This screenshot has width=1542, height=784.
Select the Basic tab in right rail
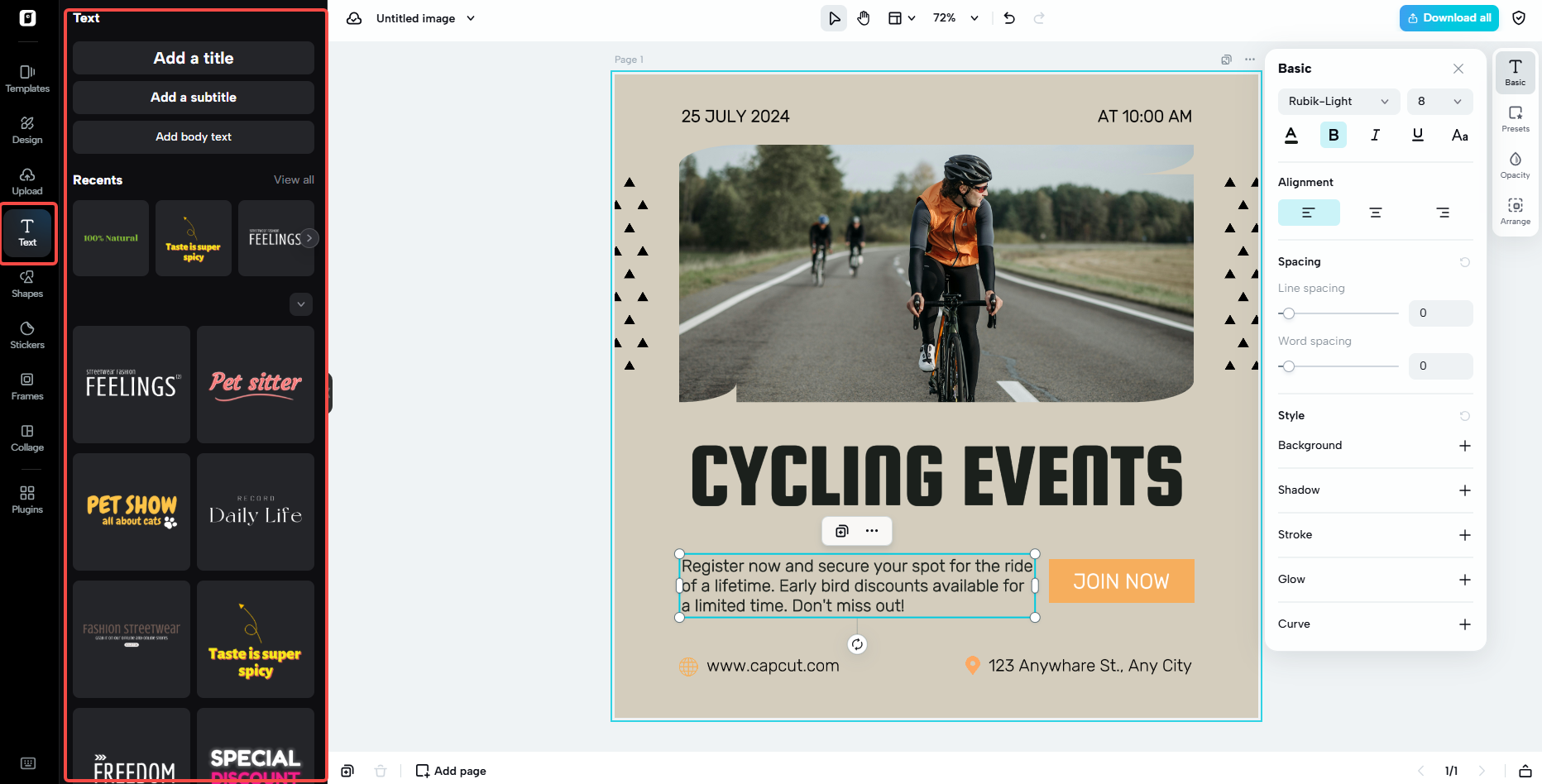[x=1516, y=73]
